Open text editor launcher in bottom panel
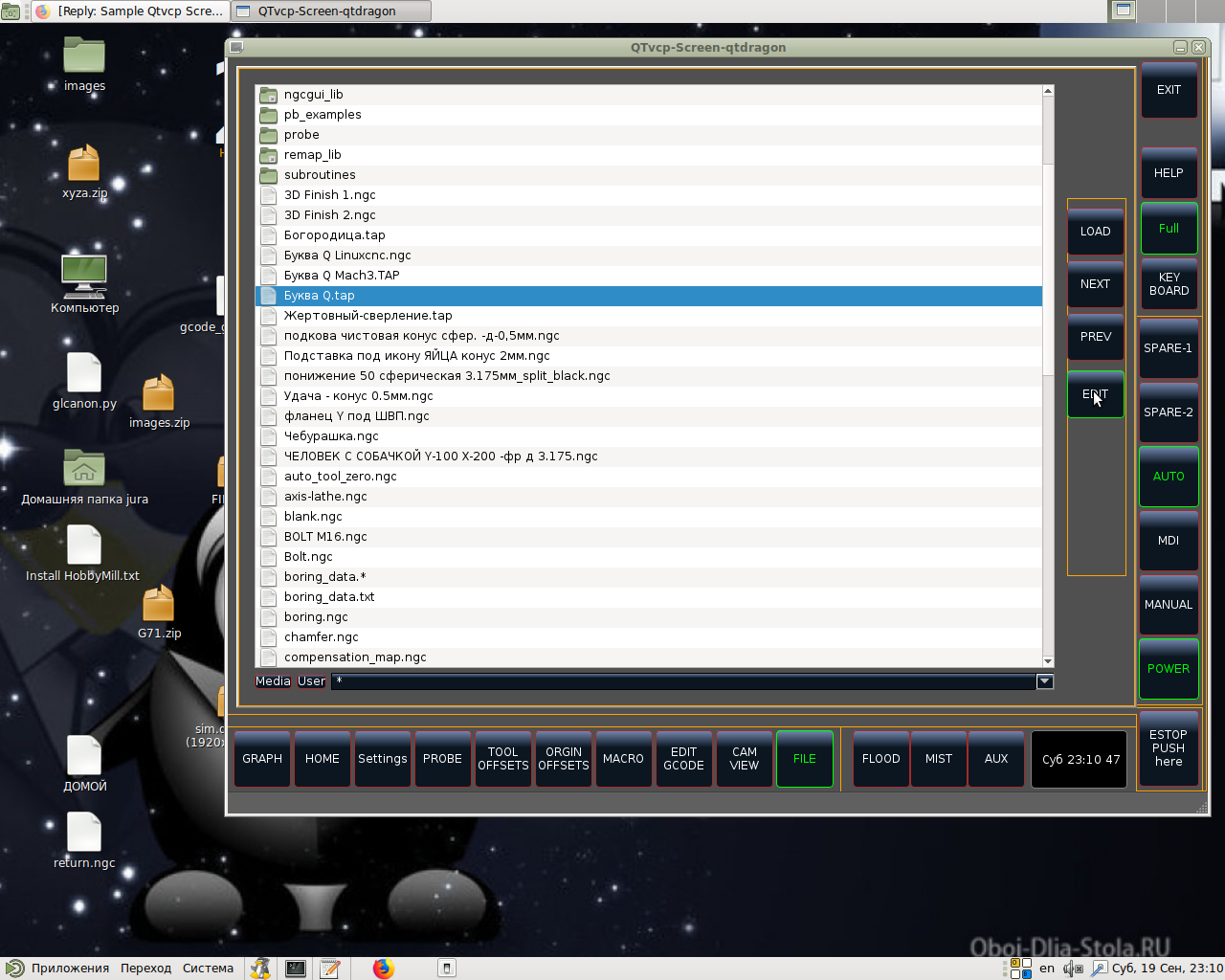The image size is (1225, 980). point(330,969)
